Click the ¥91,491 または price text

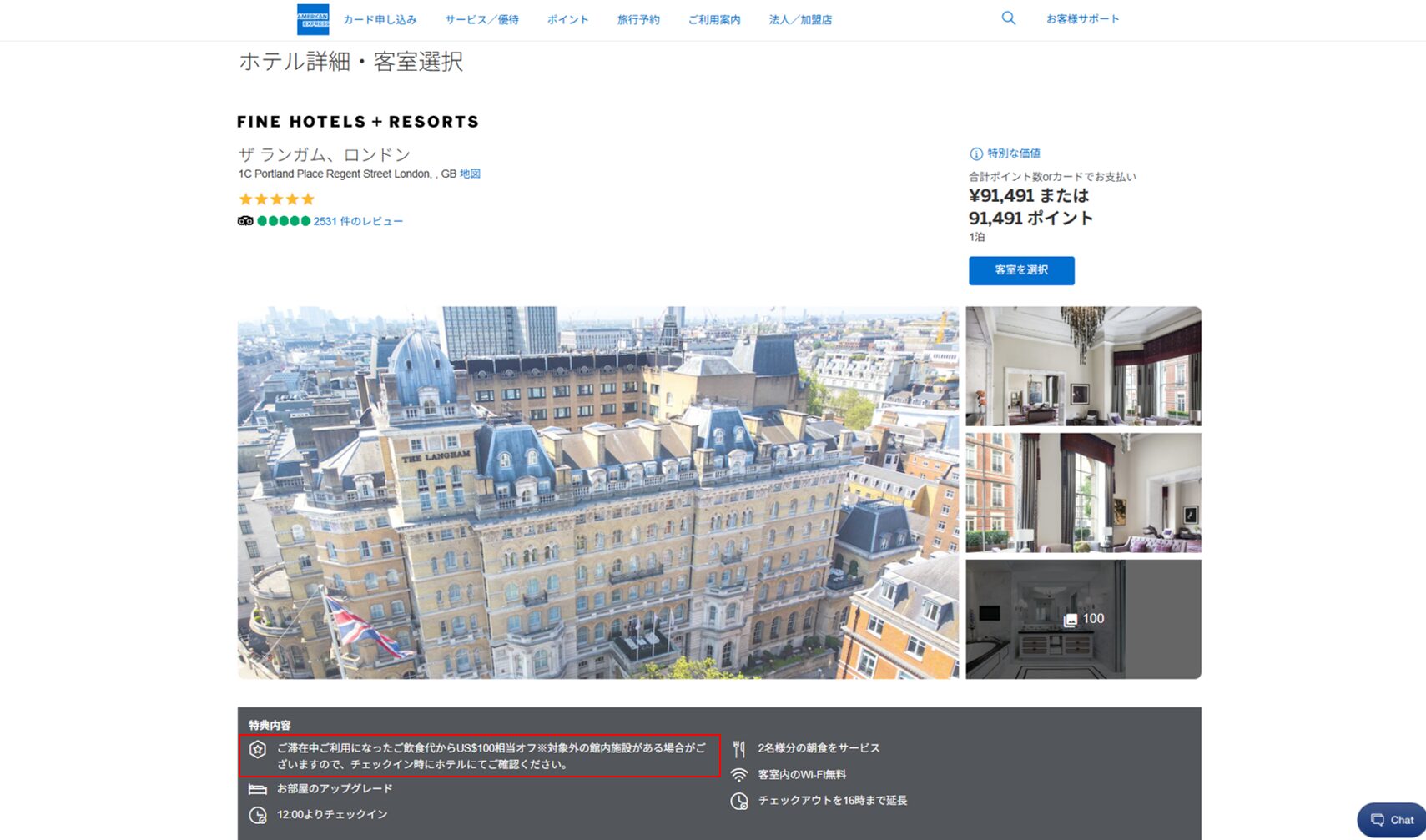pyautogui.click(x=1029, y=195)
